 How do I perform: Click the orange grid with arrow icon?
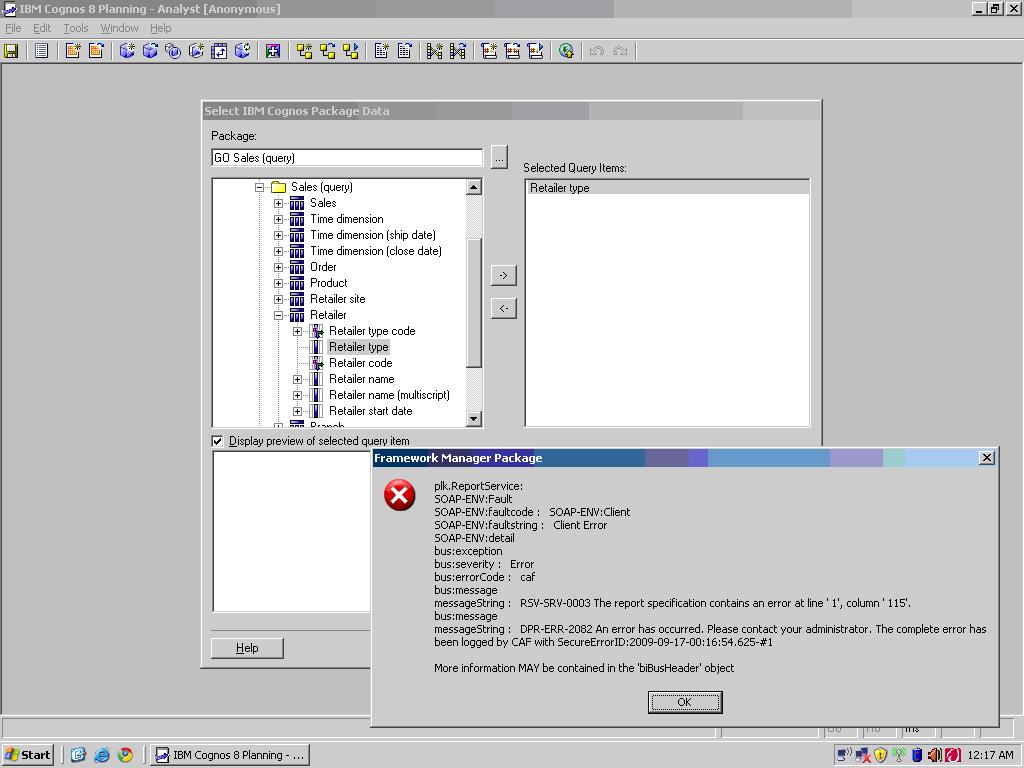[x=96, y=51]
